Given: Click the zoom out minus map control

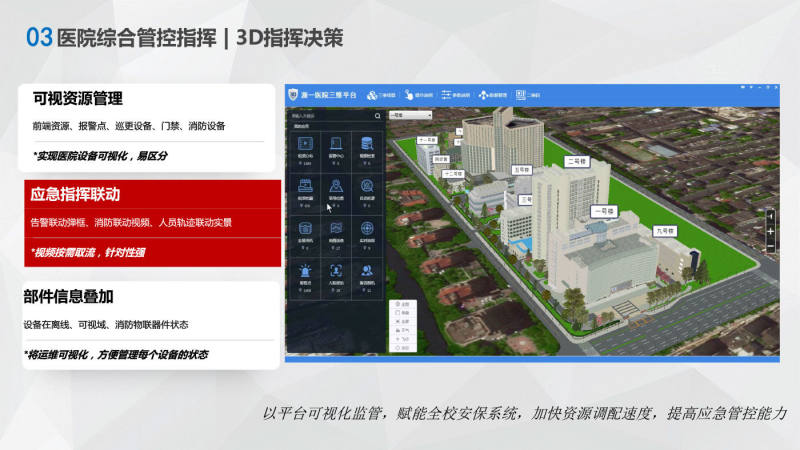Looking at the screenshot, I should 770,247.
